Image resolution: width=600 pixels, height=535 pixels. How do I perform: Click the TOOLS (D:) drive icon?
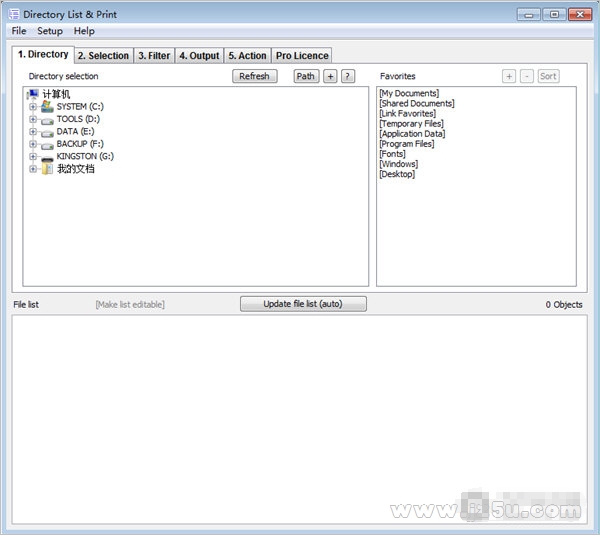[x=47, y=121]
